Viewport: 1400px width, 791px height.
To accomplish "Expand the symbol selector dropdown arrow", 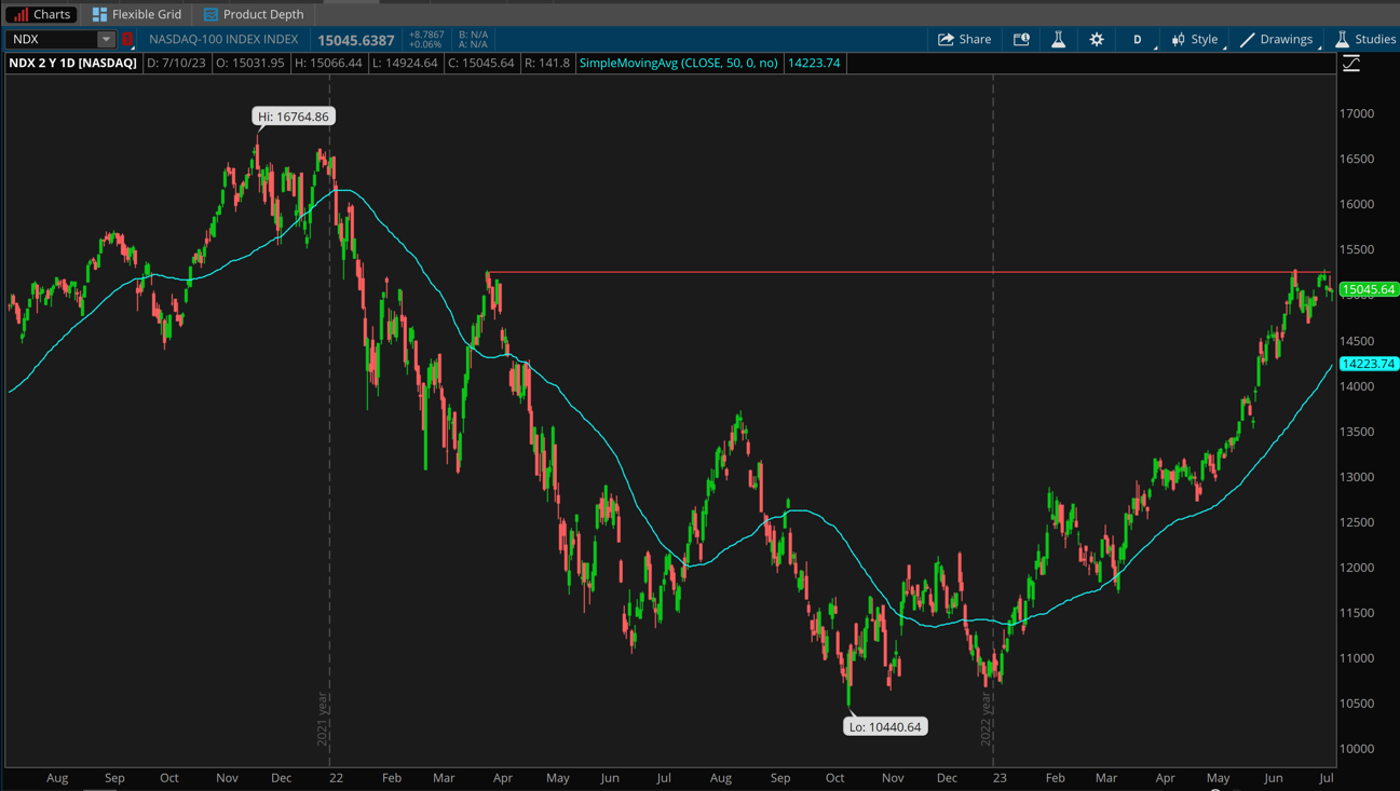I will pos(106,39).
